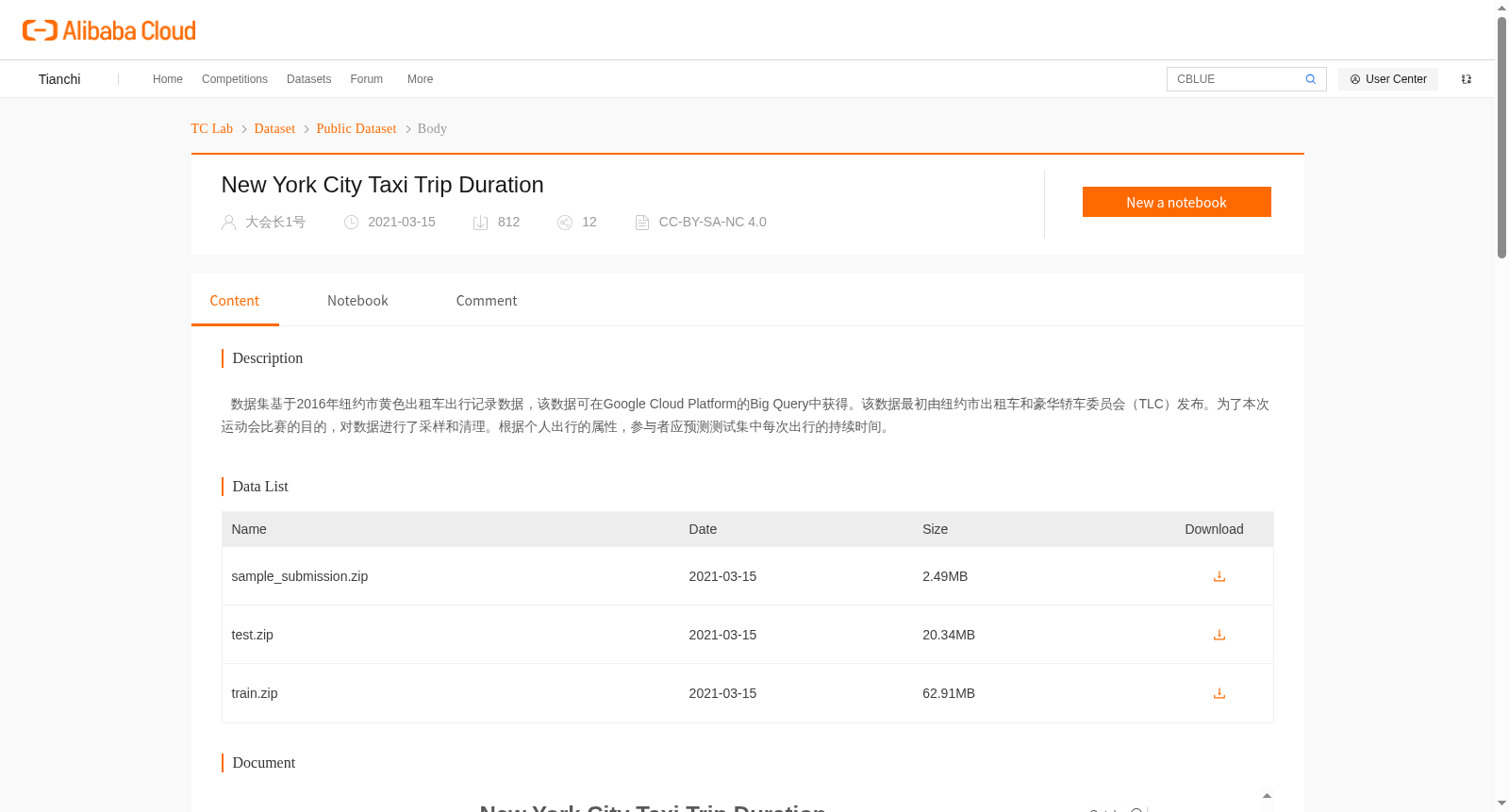Go to Public Dataset breadcrumb link
Screen dimensions: 1509x812
point(357,128)
